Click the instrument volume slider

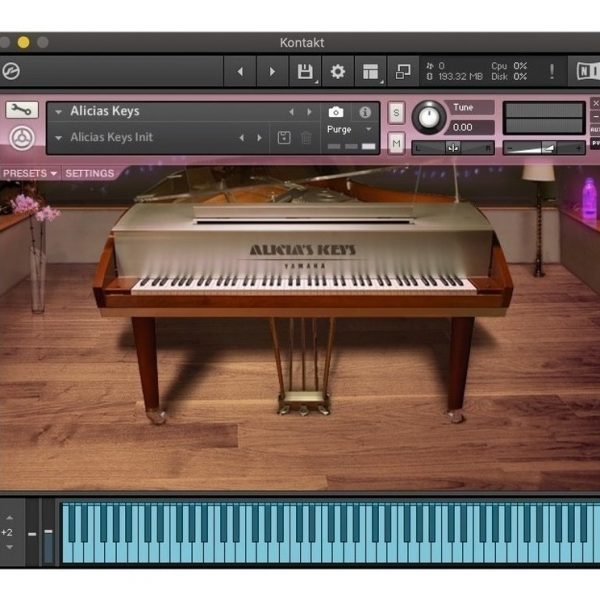[x=544, y=148]
